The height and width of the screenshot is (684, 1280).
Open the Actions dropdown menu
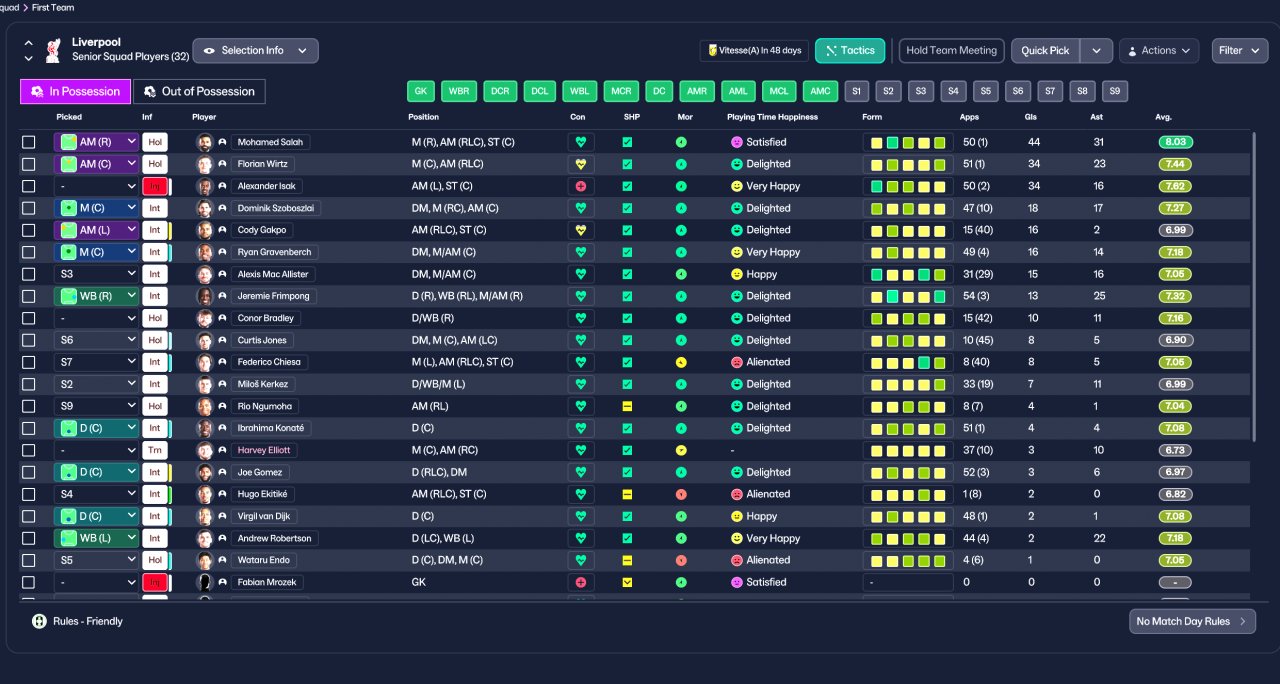tap(1158, 50)
